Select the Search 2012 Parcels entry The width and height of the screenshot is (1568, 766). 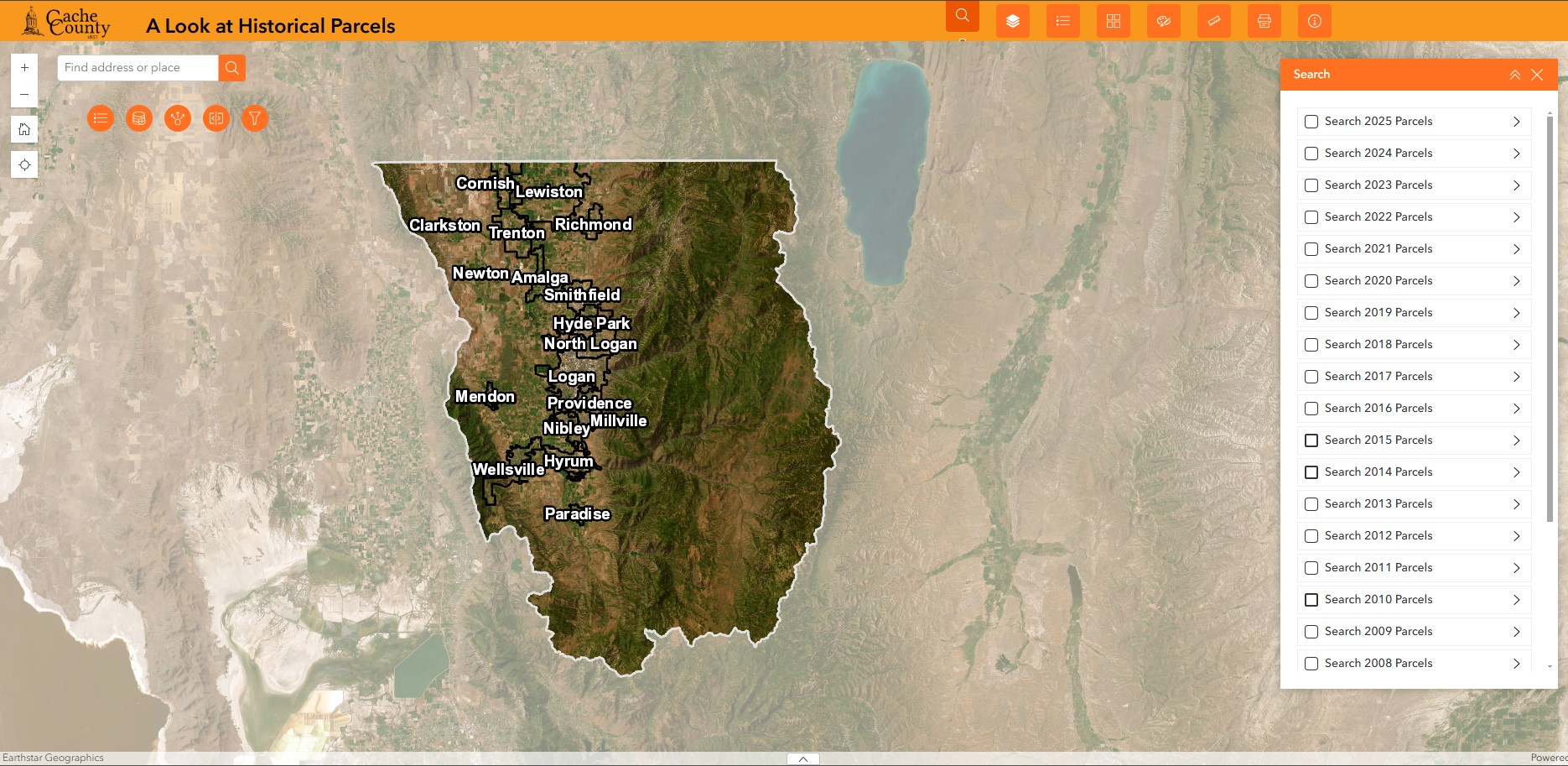point(1378,536)
